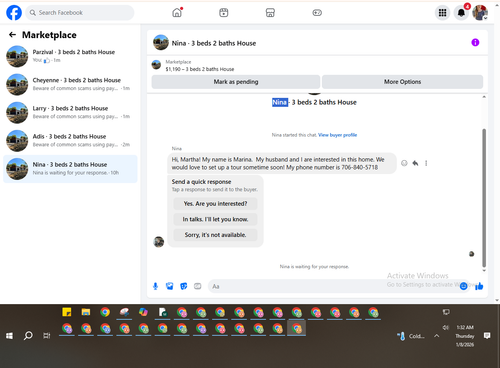
Task: Open the Larry conversation
Action: pos(70,112)
